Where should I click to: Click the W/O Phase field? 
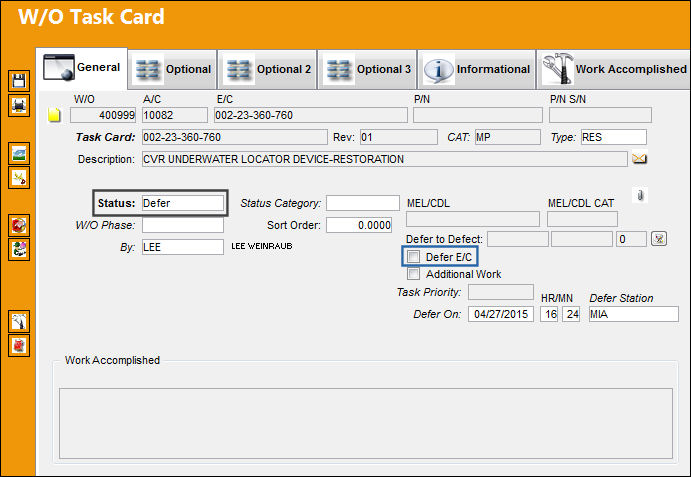coord(182,225)
